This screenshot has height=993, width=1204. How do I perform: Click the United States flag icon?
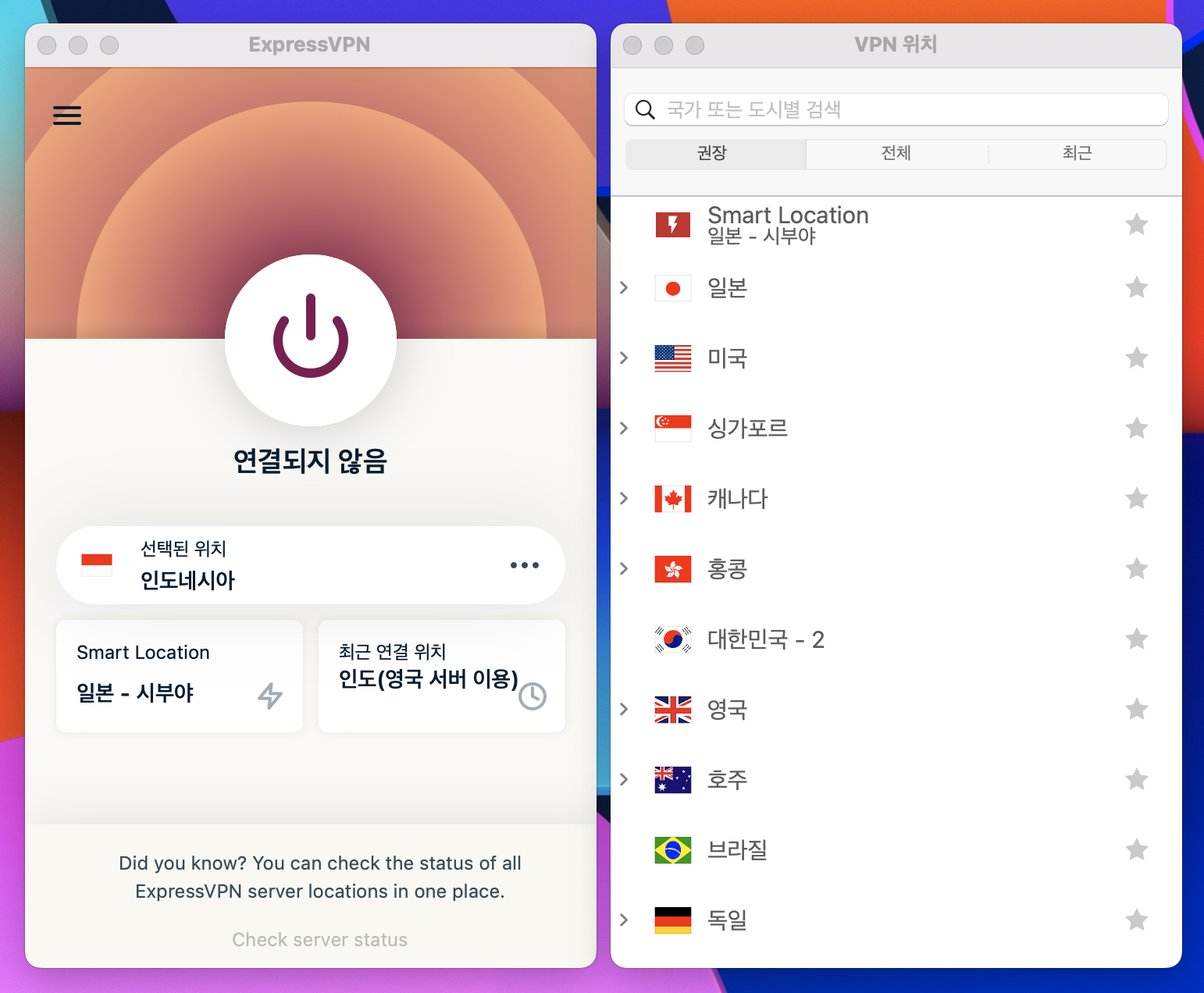point(673,358)
